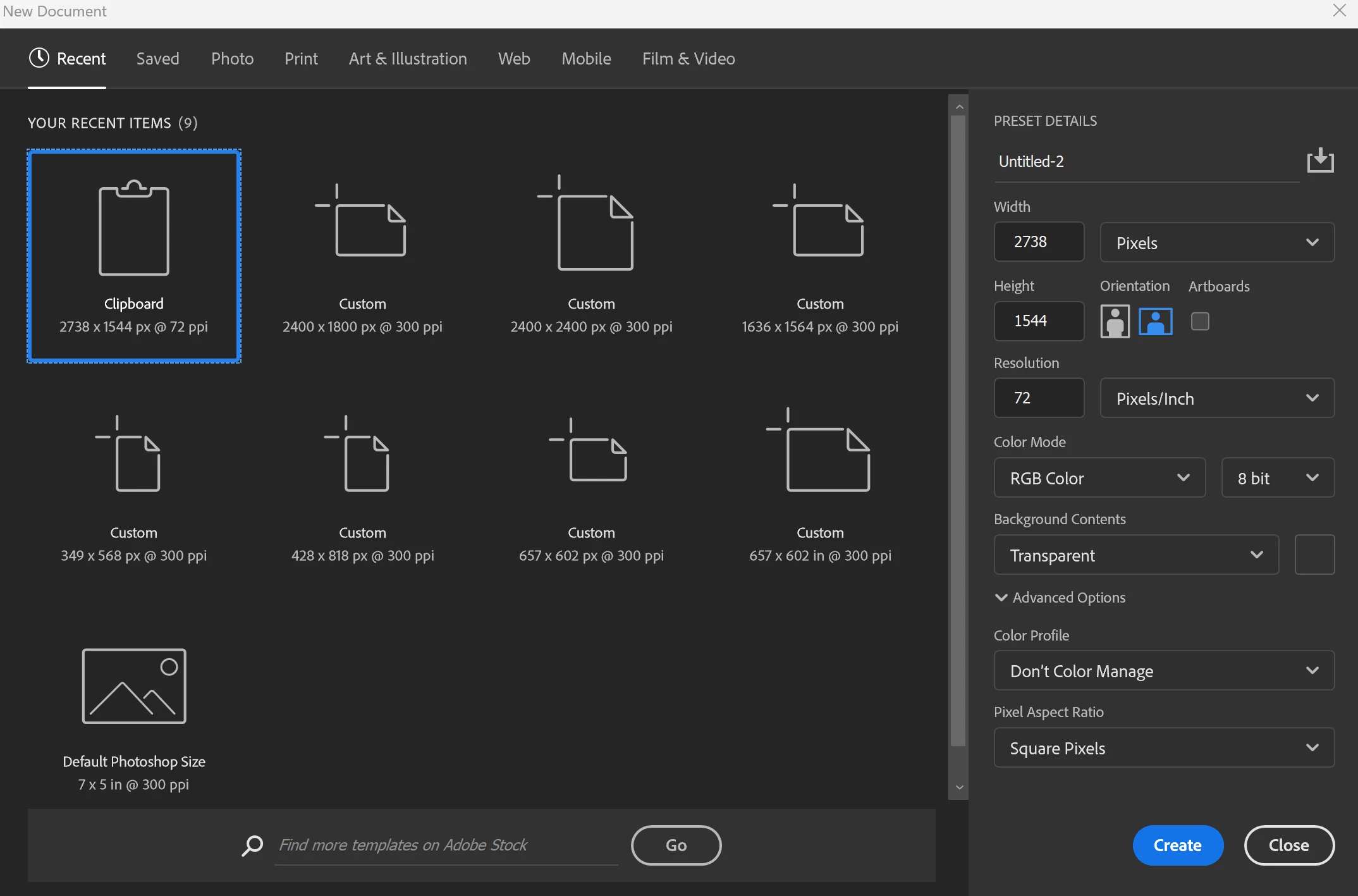
Task: Click the Resolution input field
Action: coord(1039,398)
